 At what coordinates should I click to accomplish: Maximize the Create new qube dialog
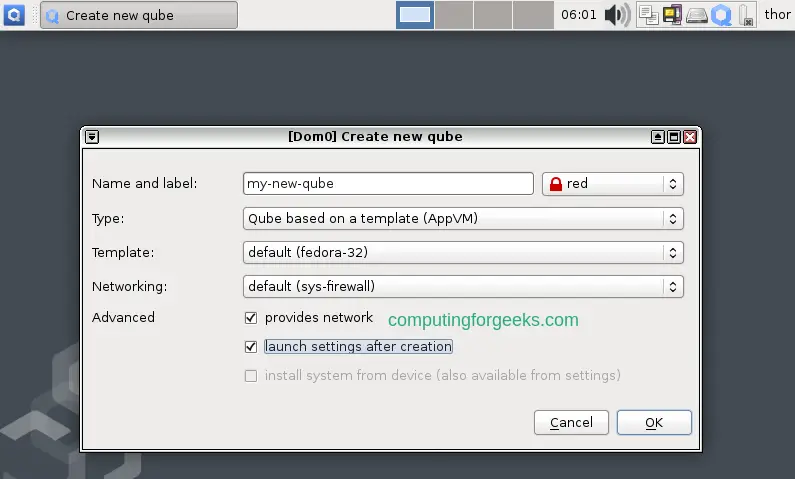click(674, 137)
